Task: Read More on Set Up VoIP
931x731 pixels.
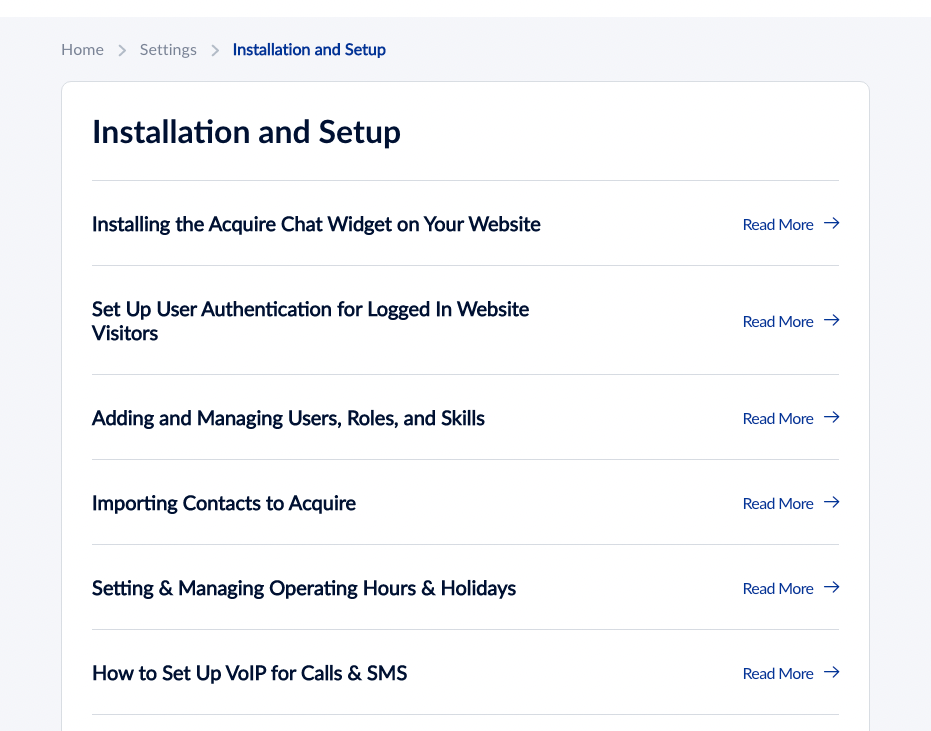Action: 778,673
